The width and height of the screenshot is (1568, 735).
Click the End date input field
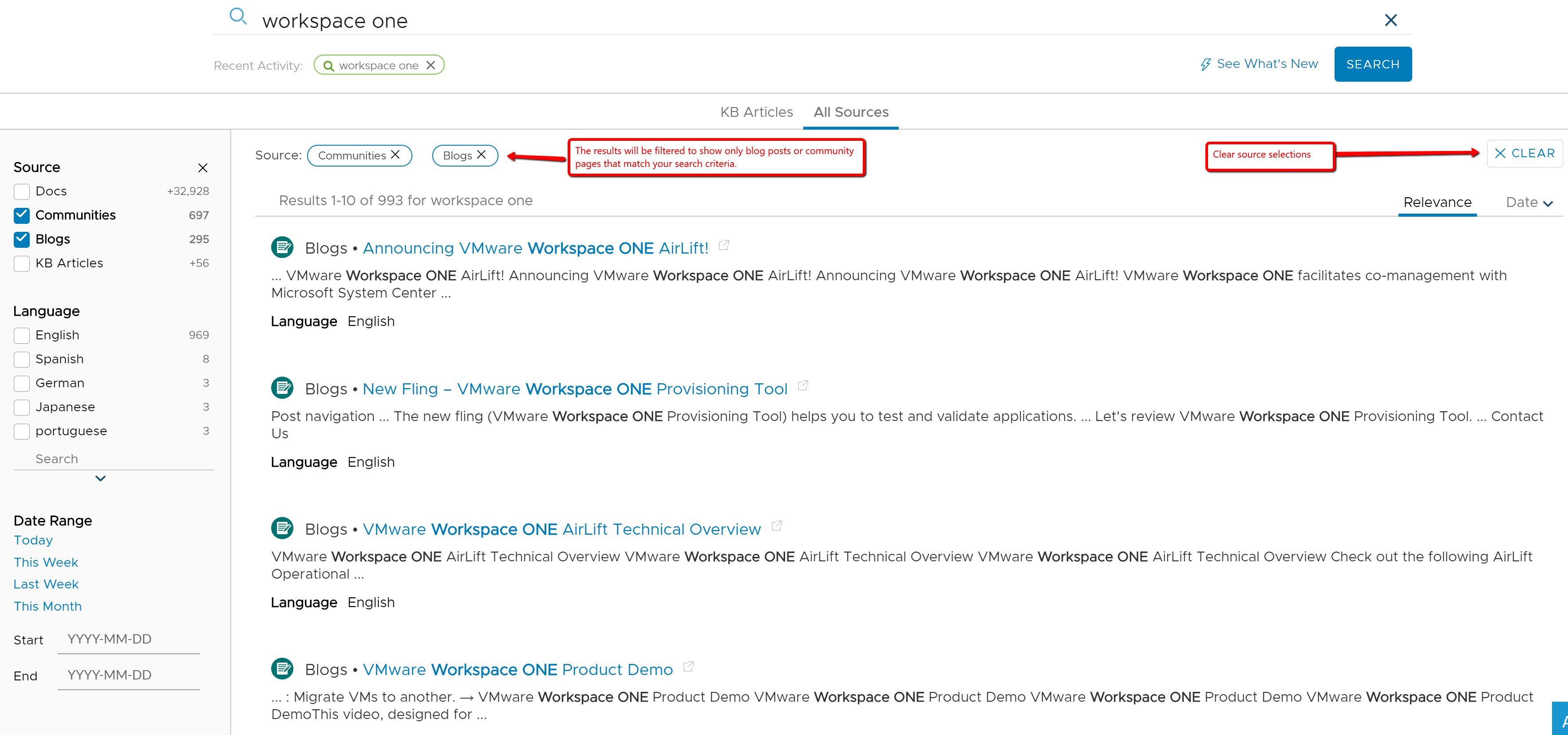click(x=129, y=675)
